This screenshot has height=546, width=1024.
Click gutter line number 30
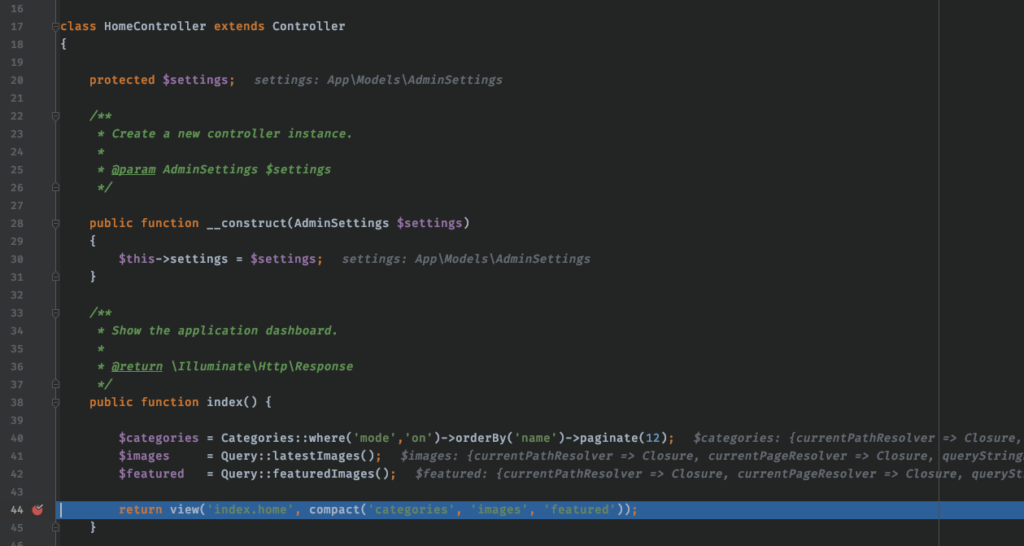(x=17, y=258)
